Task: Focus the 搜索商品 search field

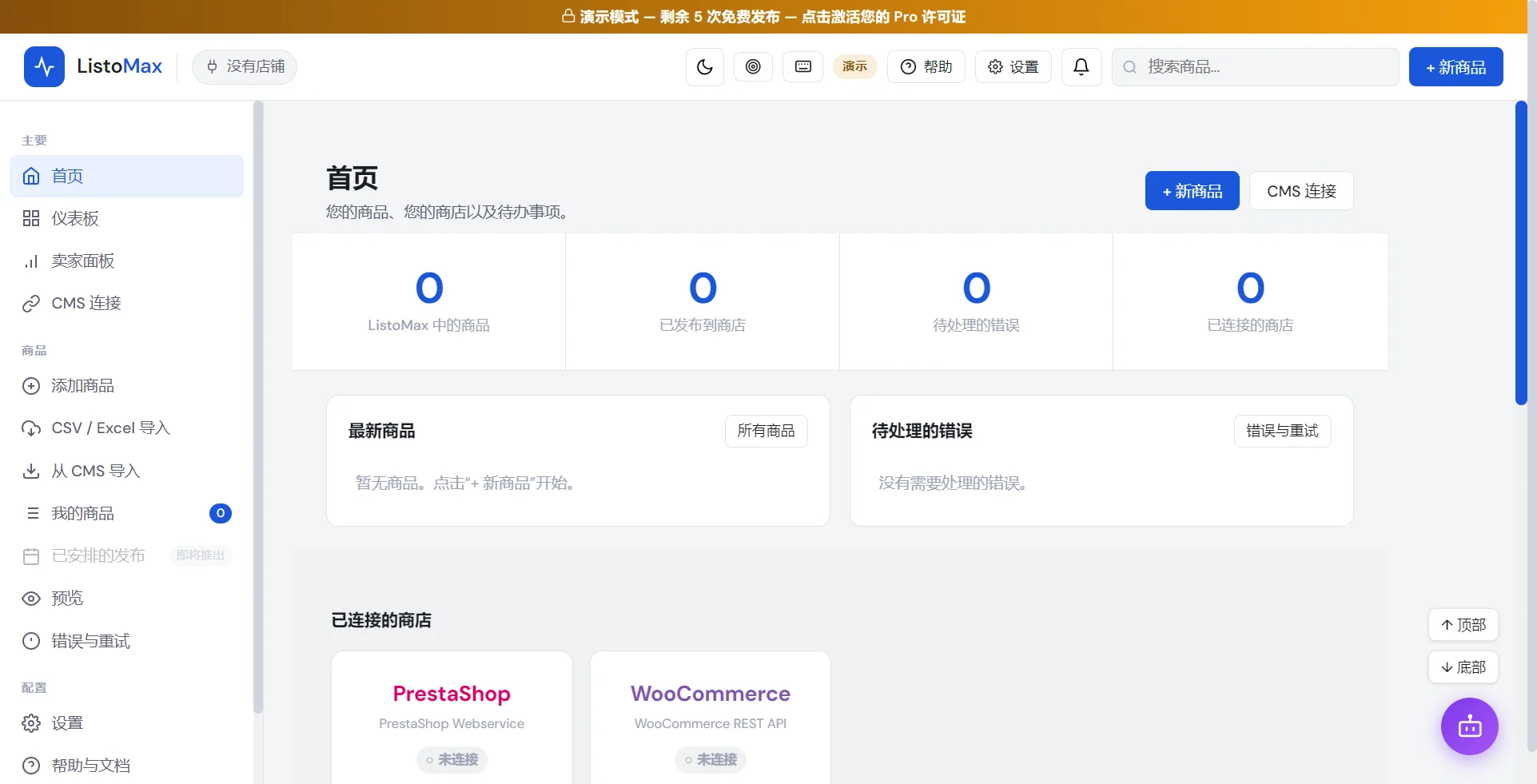Action: point(1255,67)
